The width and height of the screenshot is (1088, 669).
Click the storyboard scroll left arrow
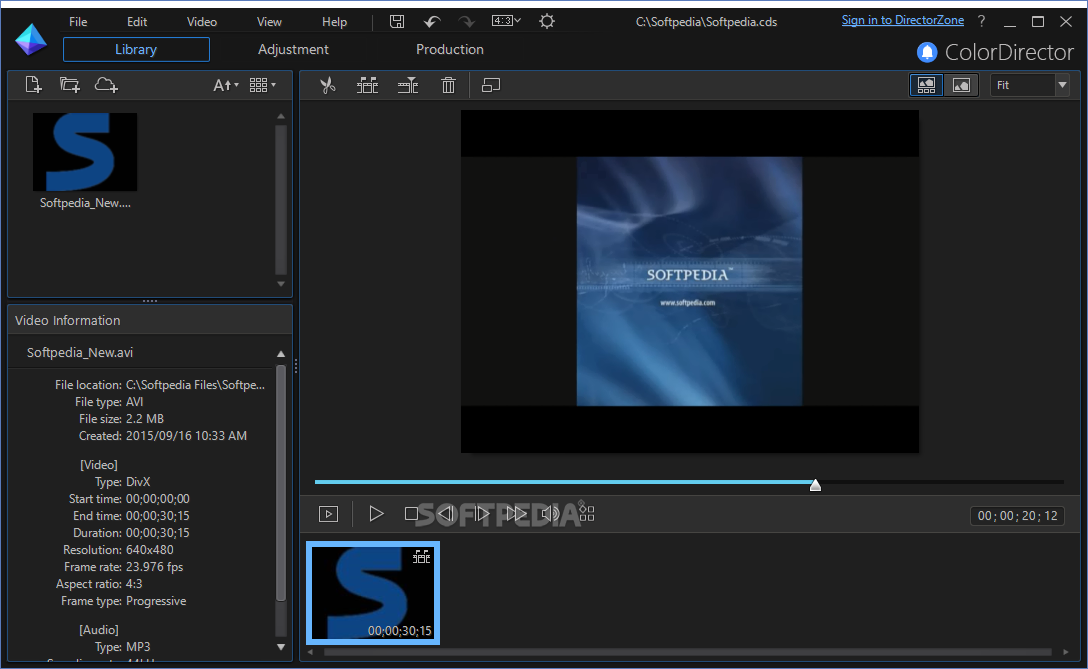click(310, 652)
